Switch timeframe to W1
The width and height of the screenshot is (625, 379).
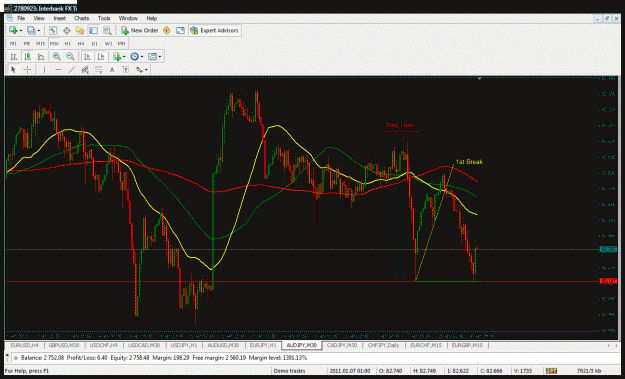[108, 43]
